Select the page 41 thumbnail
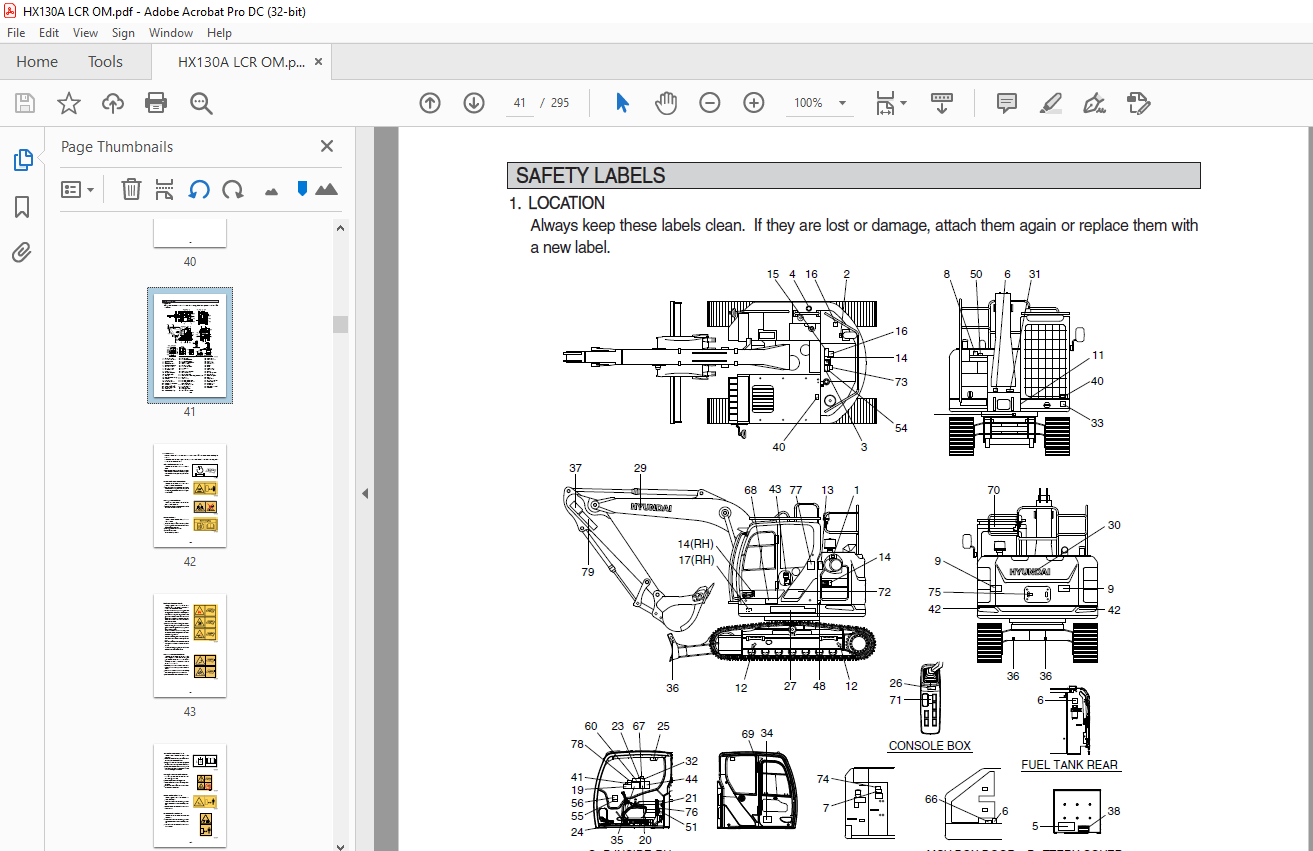The height and width of the screenshot is (851, 1313). pos(190,346)
